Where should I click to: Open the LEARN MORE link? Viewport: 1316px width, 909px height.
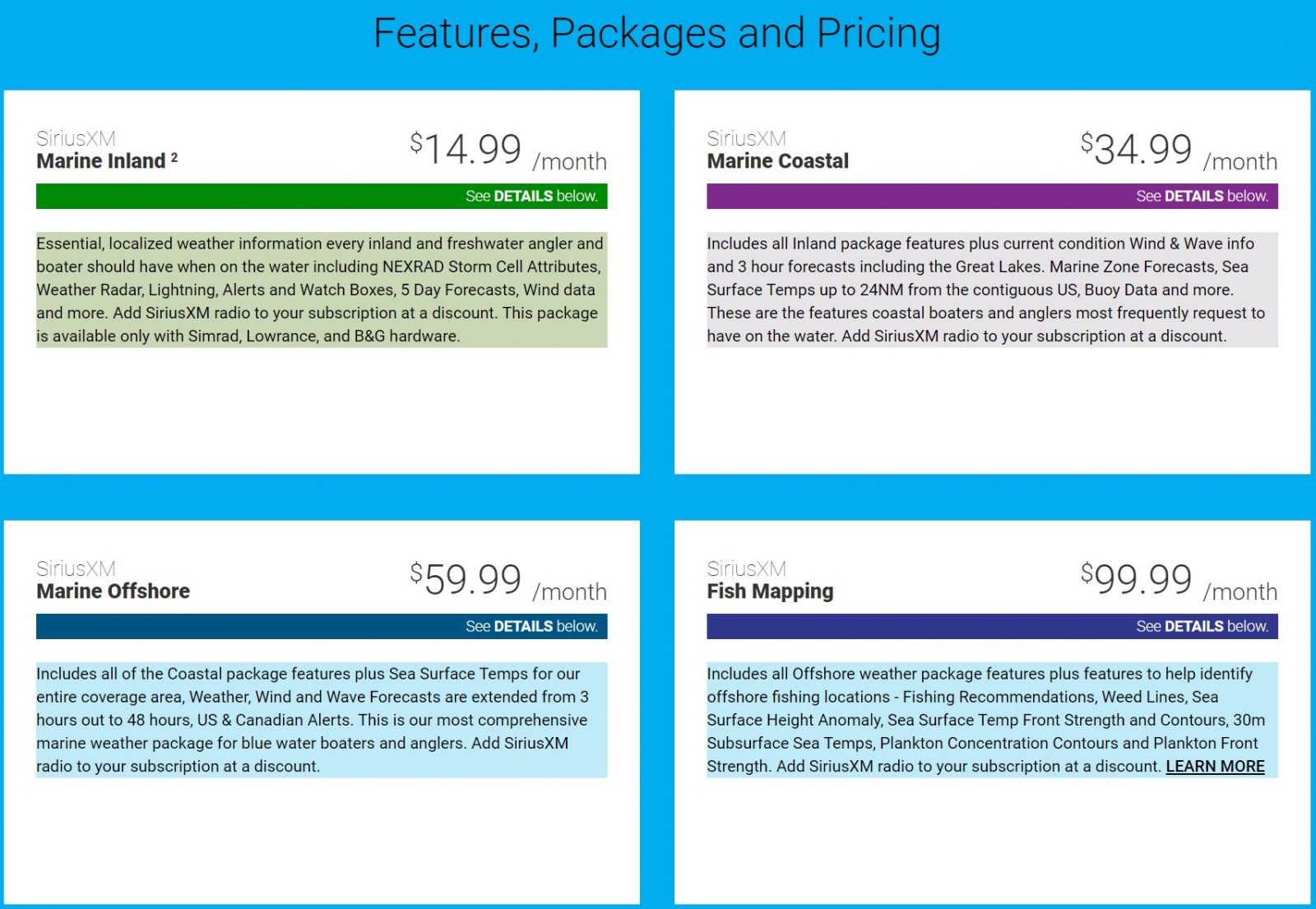click(x=1215, y=766)
